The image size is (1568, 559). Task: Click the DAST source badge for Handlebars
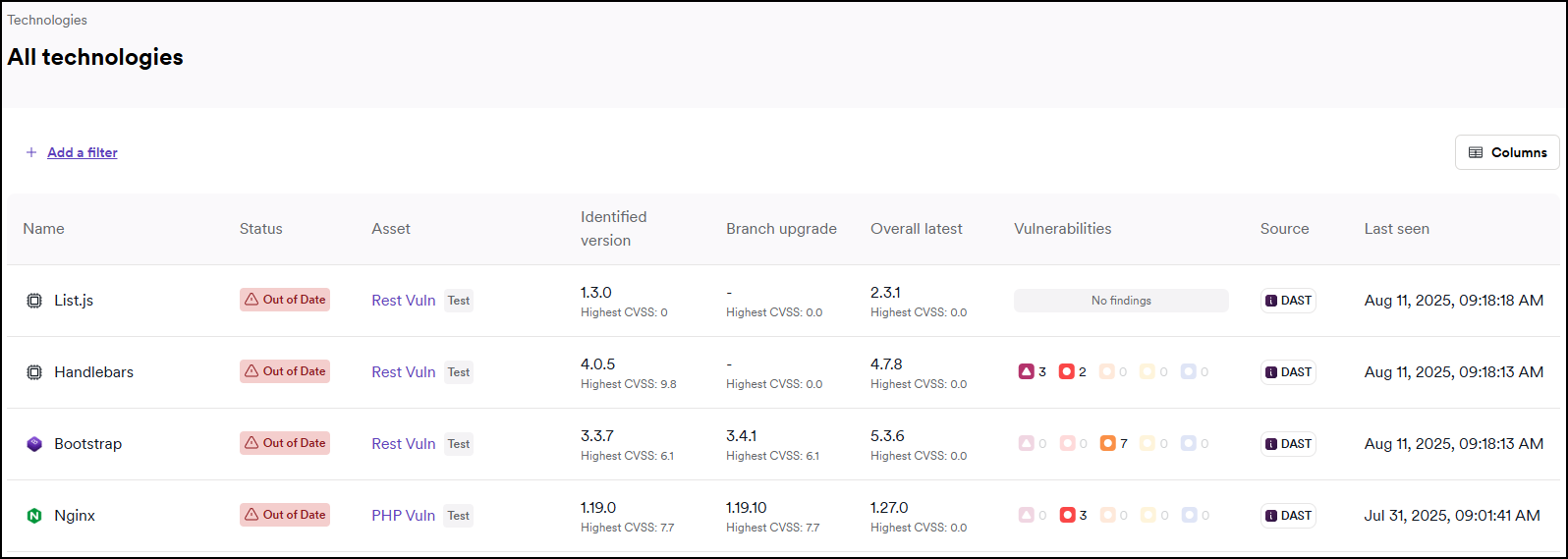pos(1288,372)
